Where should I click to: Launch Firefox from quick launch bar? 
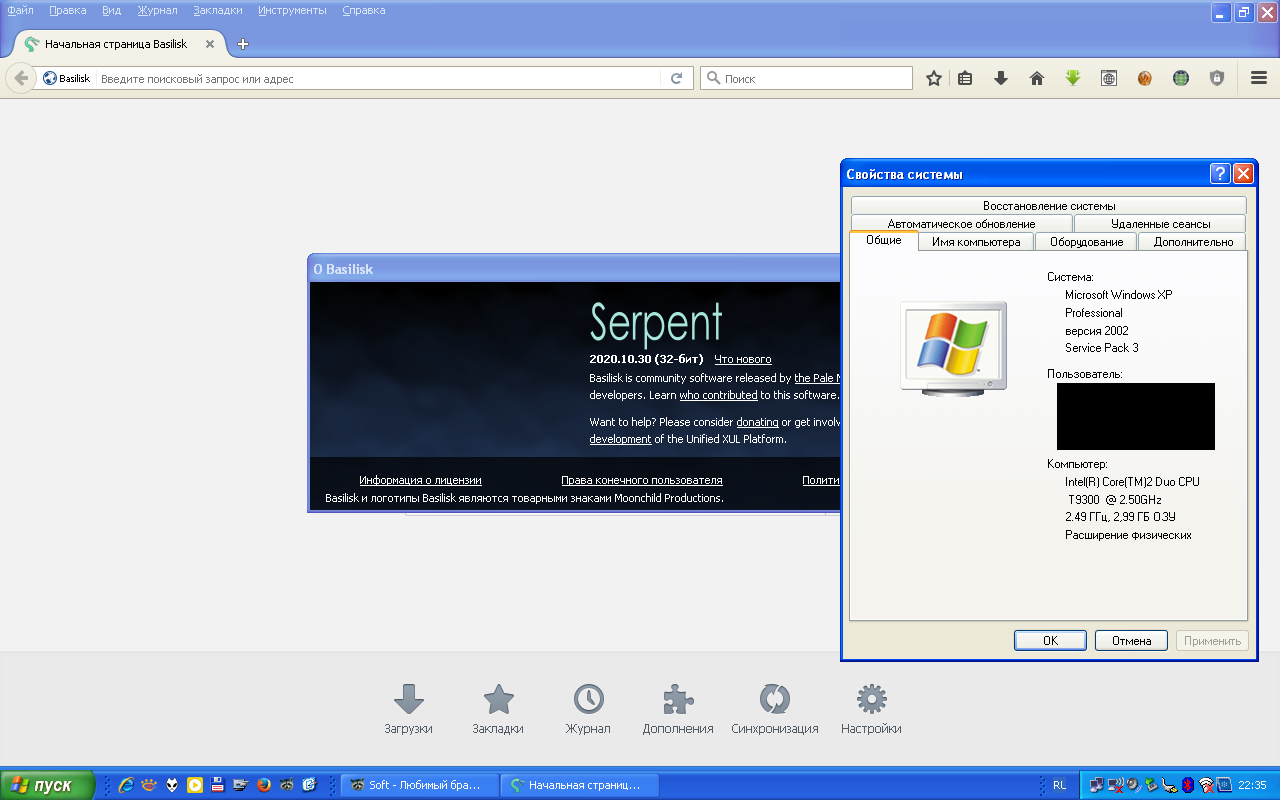point(264,785)
